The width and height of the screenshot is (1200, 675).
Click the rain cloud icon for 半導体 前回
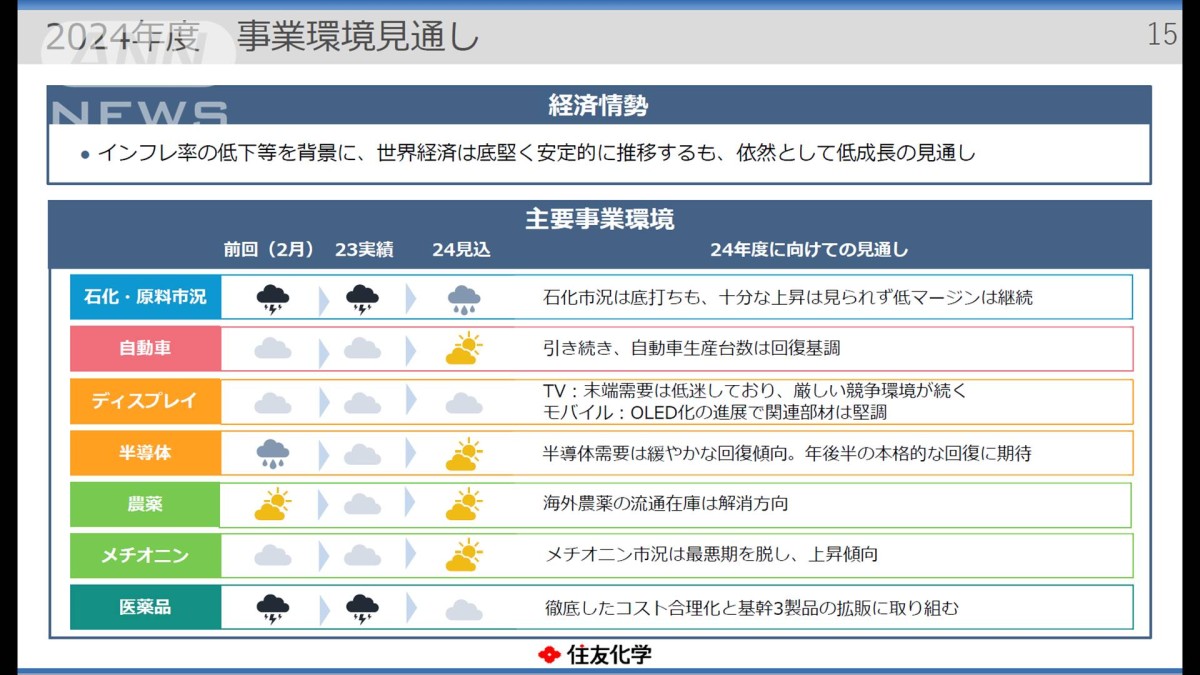pyautogui.click(x=273, y=454)
